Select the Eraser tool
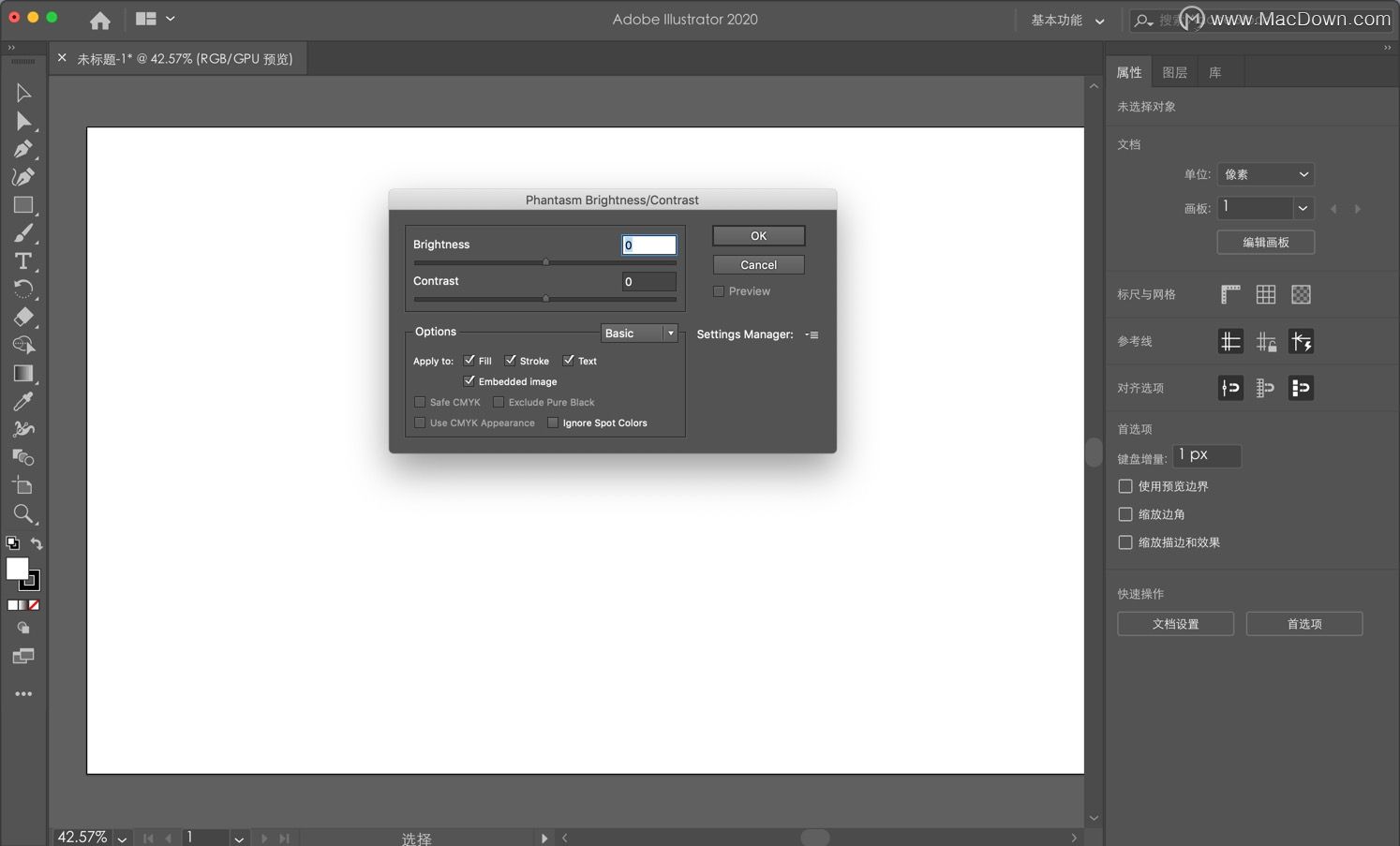This screenshot has width=1400, height=846. [23, 317]
